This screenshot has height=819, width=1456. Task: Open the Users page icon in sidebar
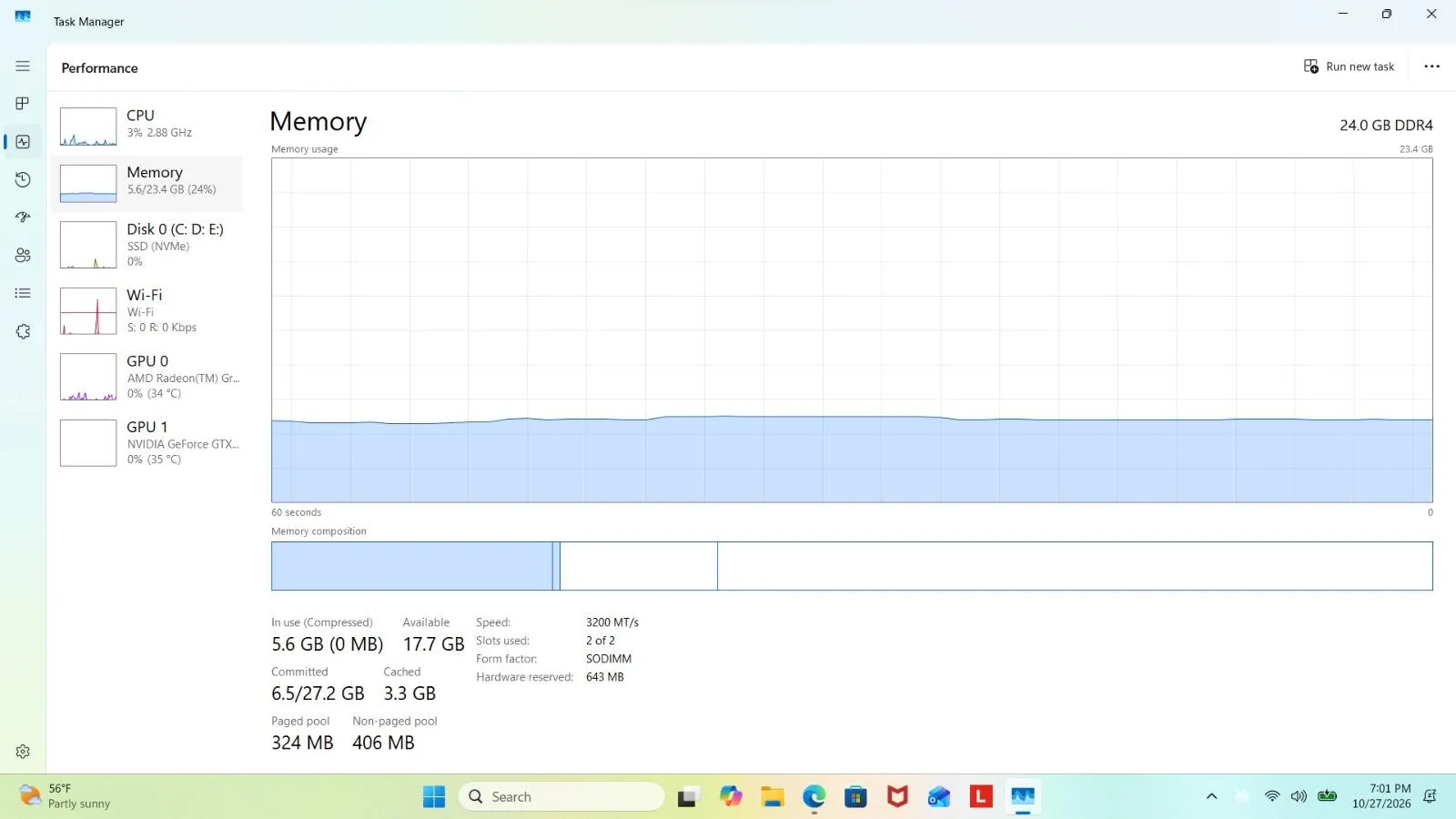click(x=23, y=256)
